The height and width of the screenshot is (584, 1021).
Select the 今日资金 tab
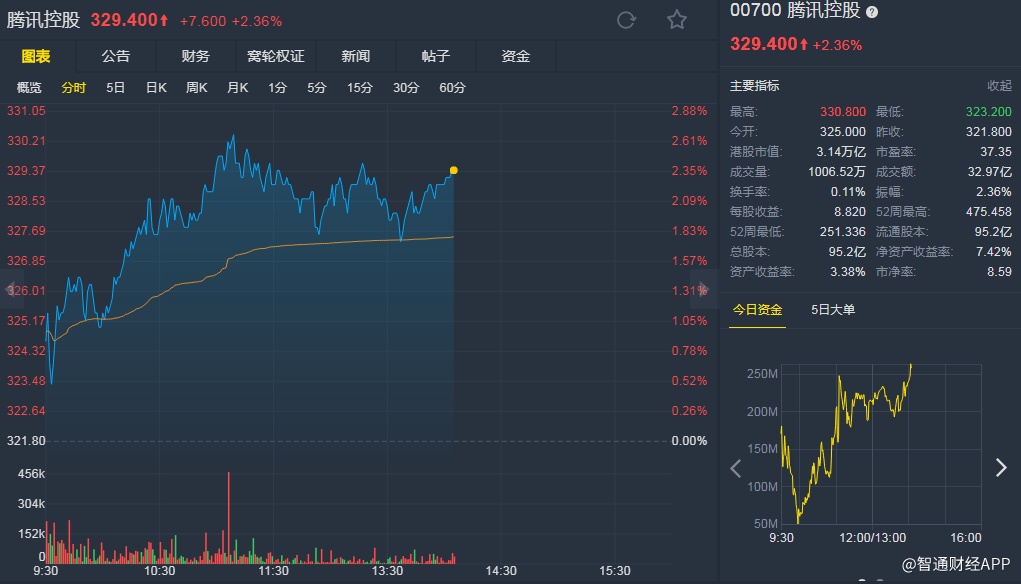(757, 309)
